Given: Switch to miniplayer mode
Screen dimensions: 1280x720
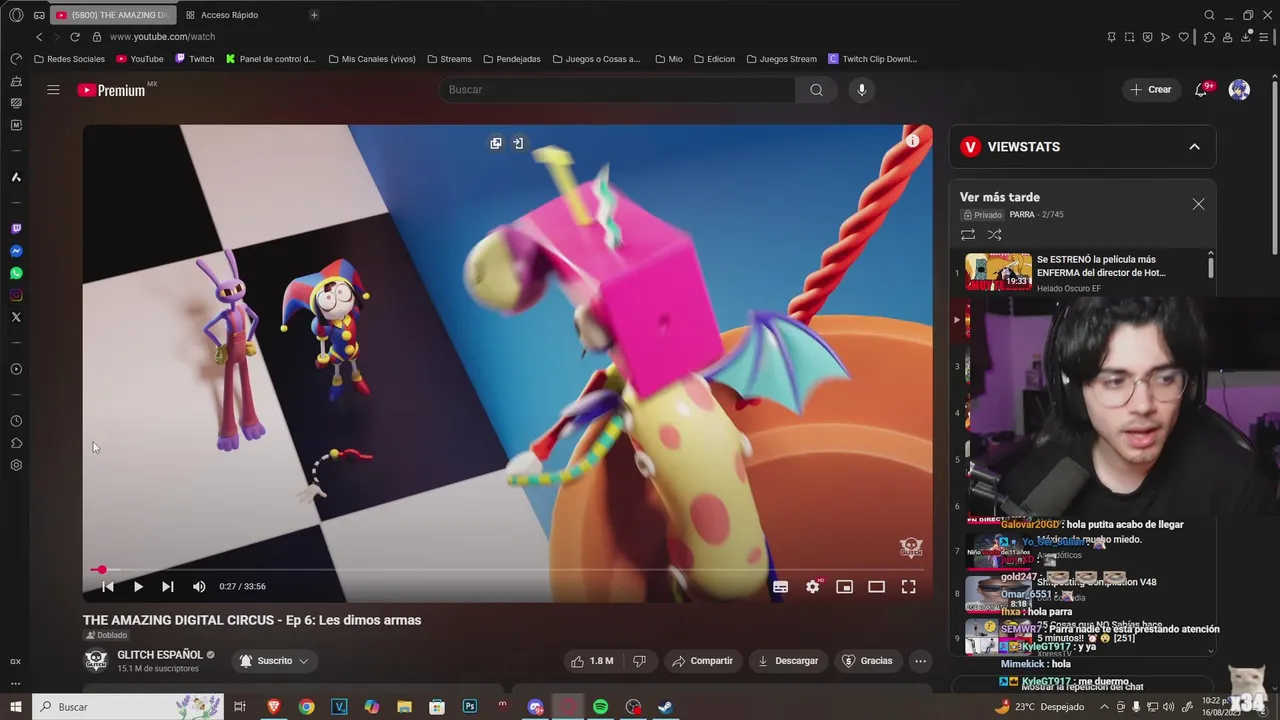Looking at the screenshot, I should click(x=844, y=587).
